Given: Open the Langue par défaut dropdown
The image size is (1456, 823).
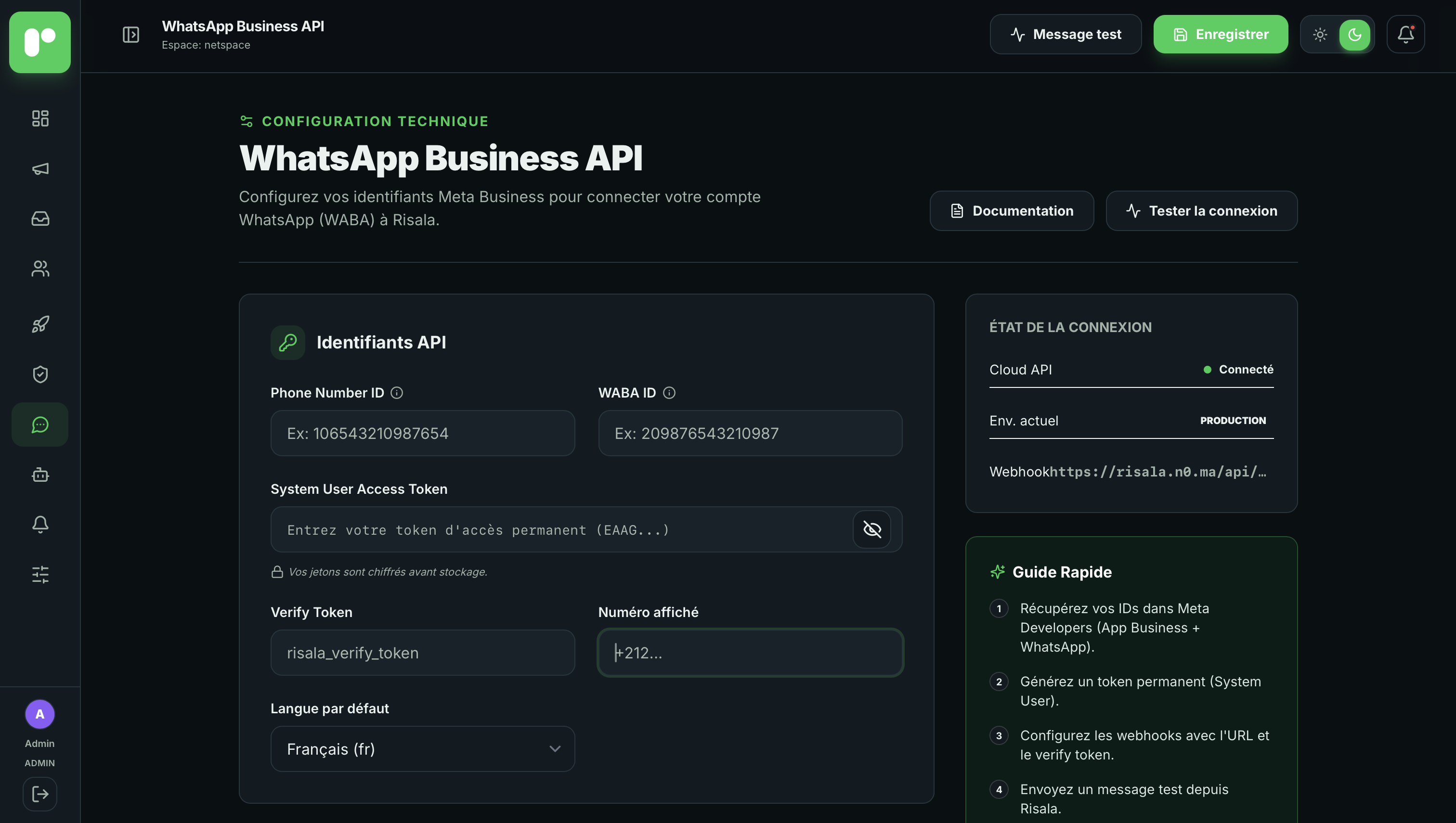Looking at the screenshot, I should [x=423, y=749].
